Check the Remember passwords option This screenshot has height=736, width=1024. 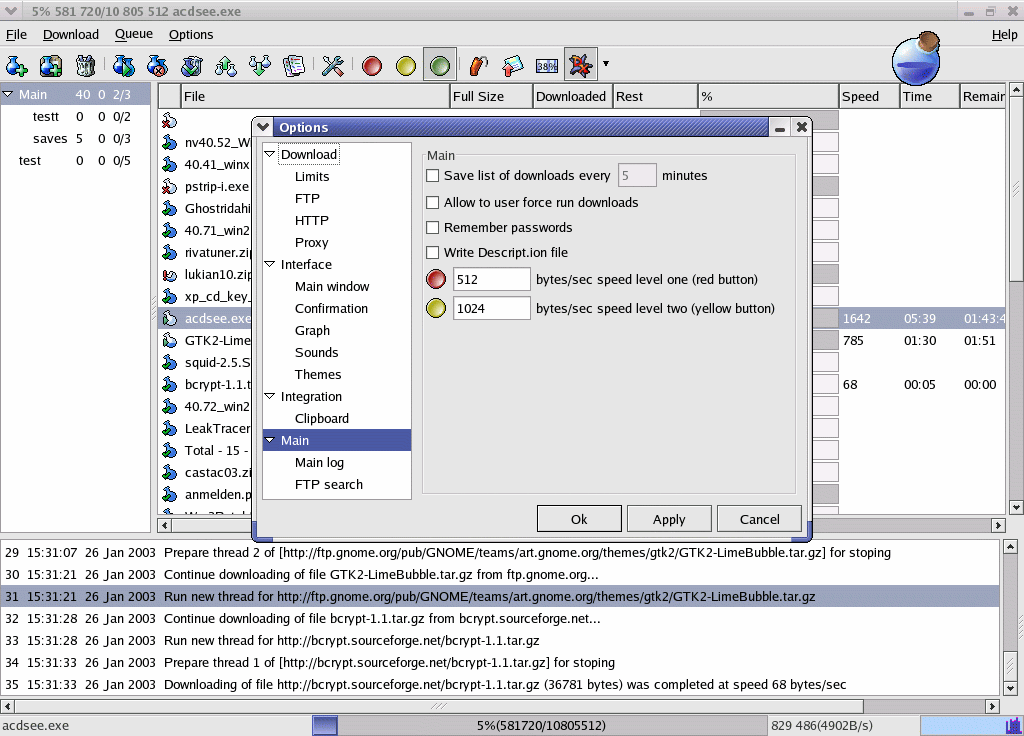coord(433,228)
